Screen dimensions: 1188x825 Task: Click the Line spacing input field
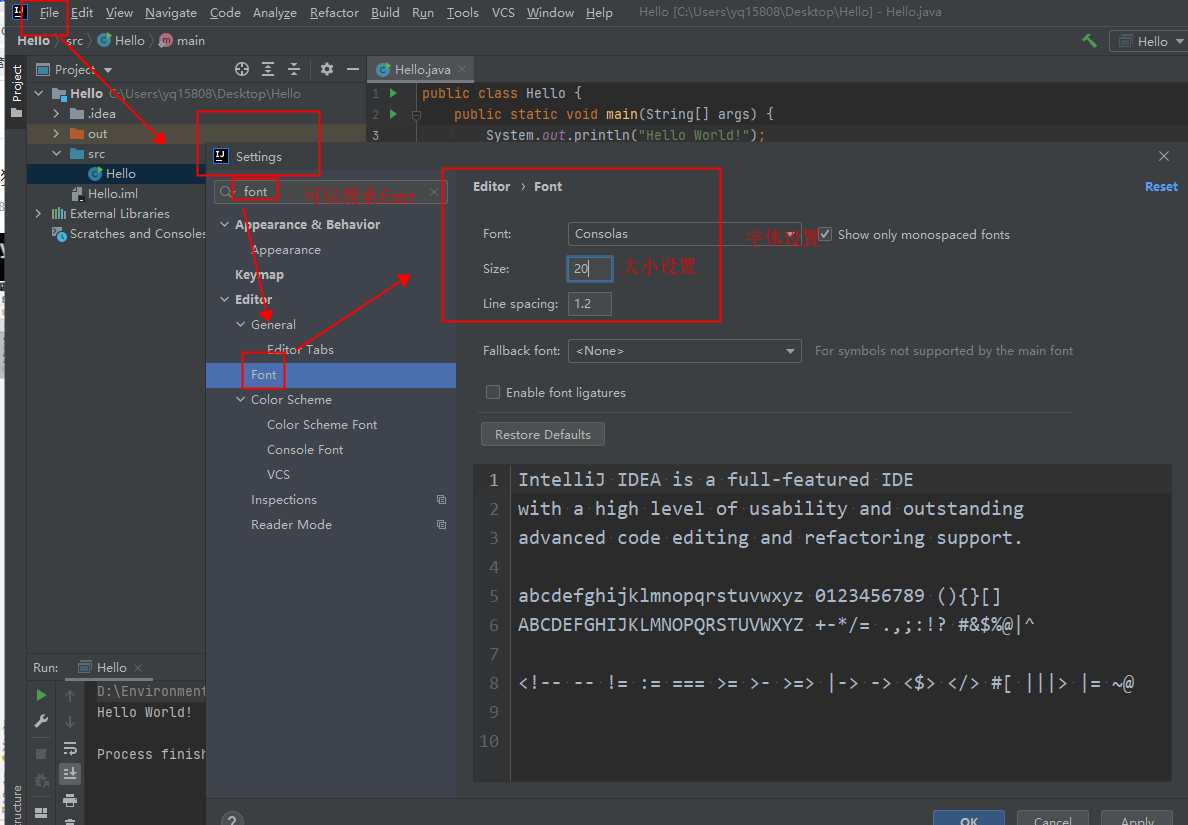pos(589,304)
